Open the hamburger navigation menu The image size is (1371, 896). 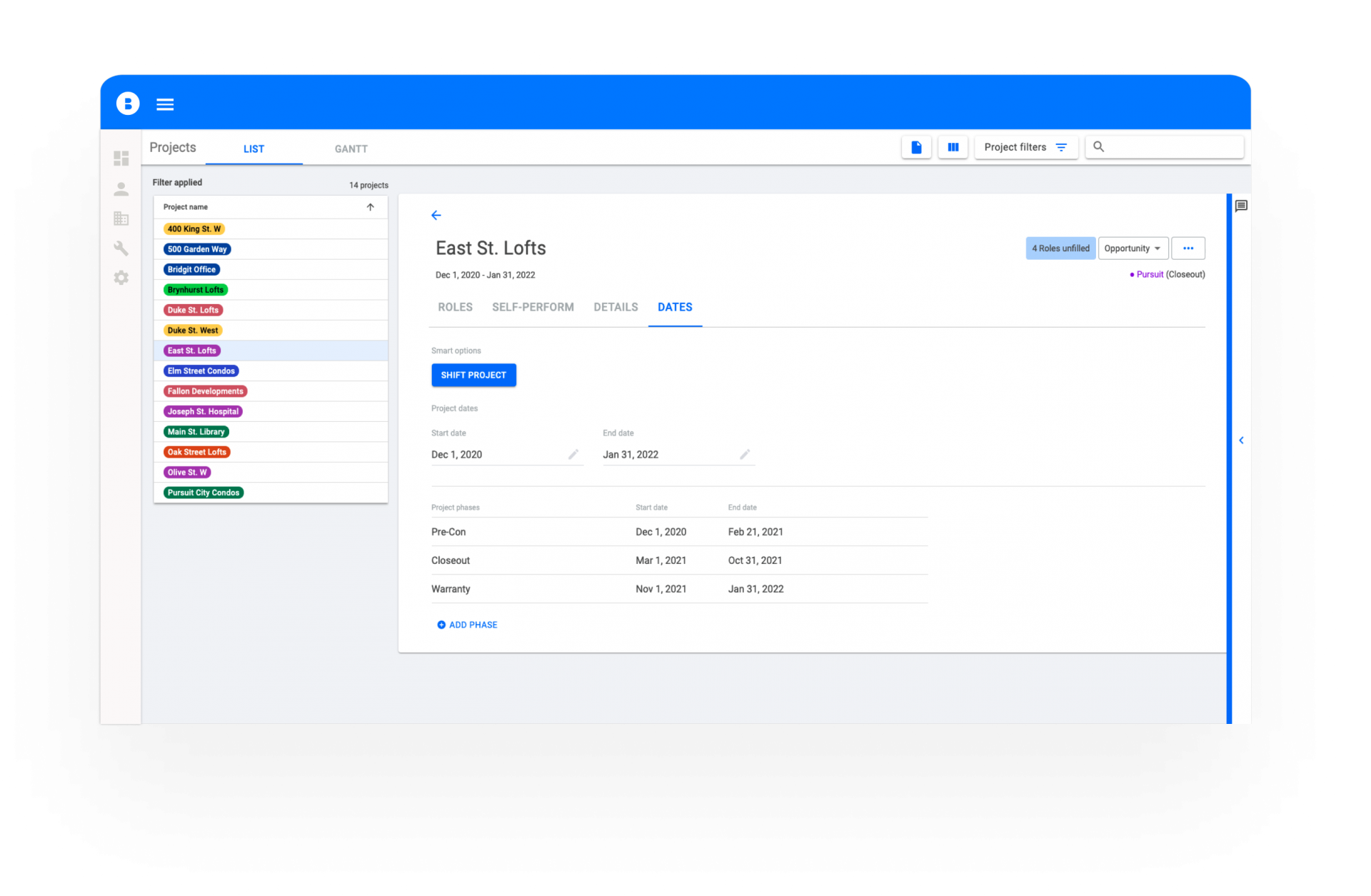pyautogui.click(x=165, y=104)
